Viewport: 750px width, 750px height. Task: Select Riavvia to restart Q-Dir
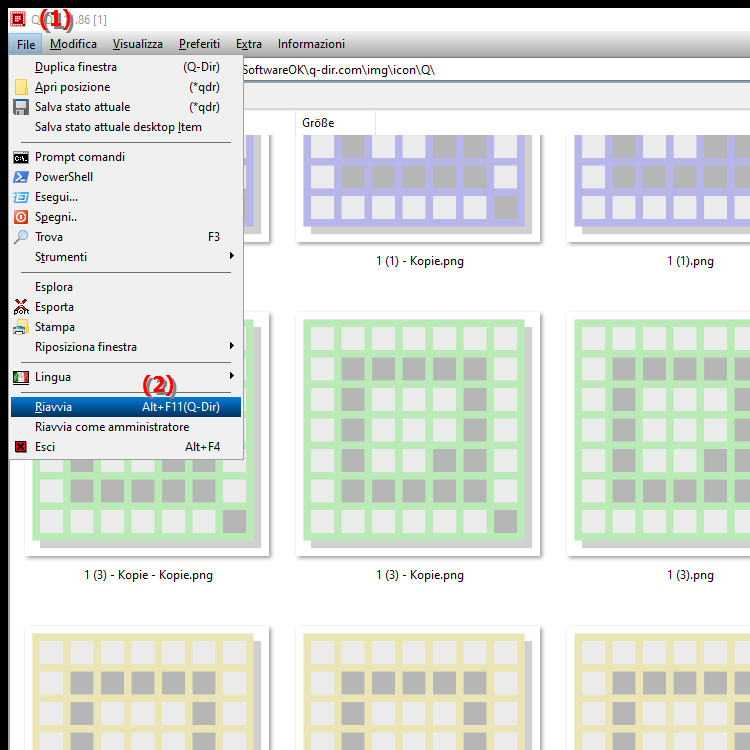pos(126,407)
